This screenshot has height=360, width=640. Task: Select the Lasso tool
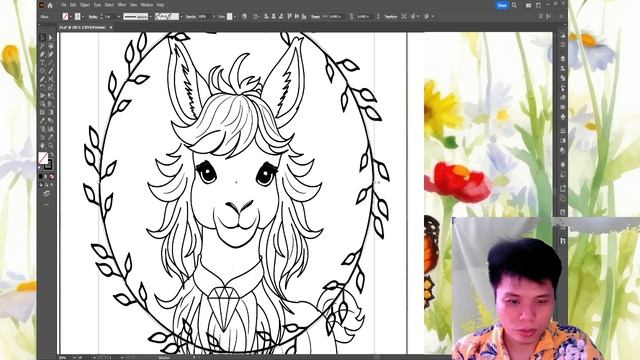(x=51, y=46)
